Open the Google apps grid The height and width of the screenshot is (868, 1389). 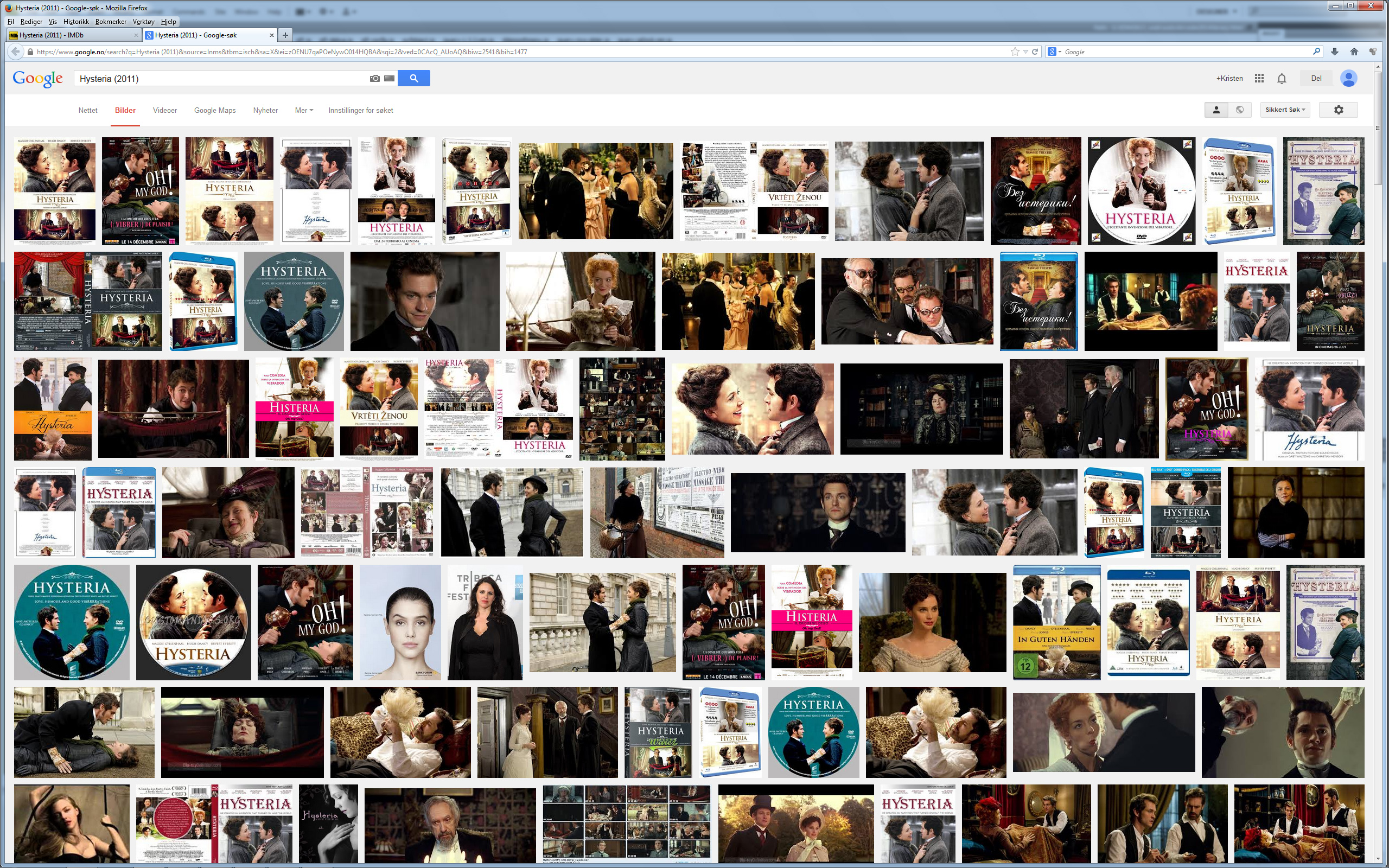click(x=1259, y=78)
